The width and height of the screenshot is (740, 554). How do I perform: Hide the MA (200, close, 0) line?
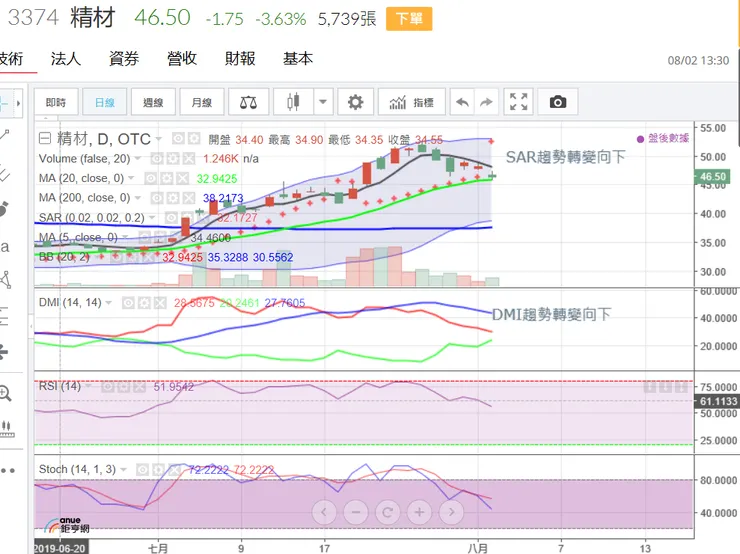[x=157, y=198]
